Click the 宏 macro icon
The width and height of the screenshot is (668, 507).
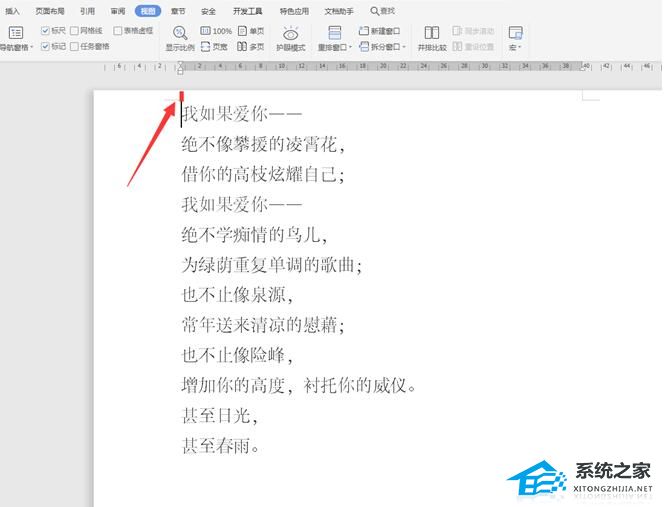click(x=515, y=33)
